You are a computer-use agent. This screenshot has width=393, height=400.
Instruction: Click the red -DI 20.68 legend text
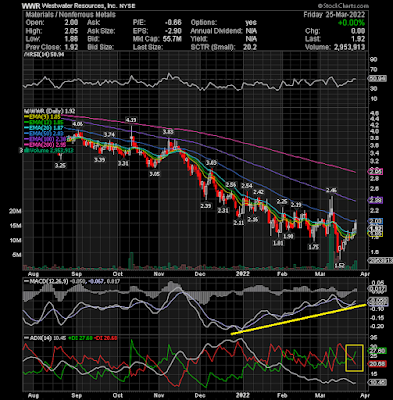coord(106,338)
